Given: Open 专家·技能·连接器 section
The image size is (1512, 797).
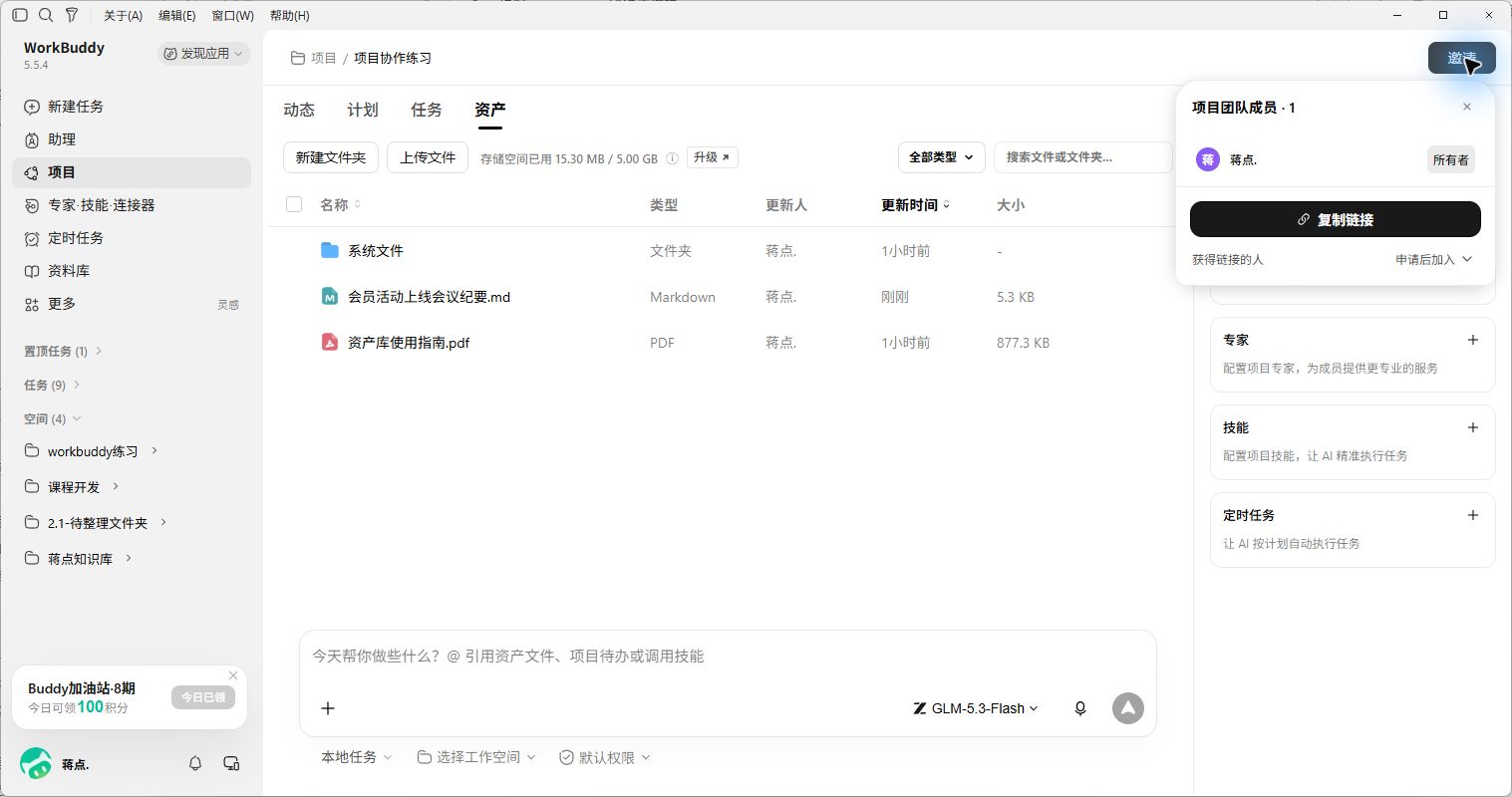Looking at the screenshot, I should click(x=132, y=205).
